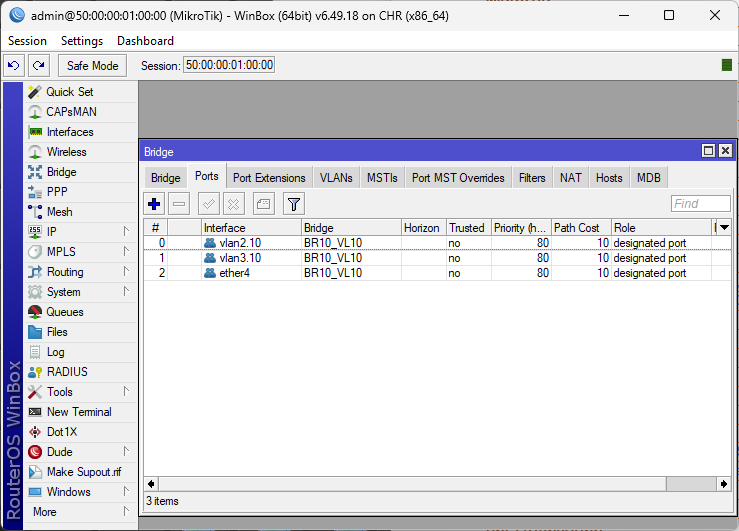Viewport: 739px width, 531px height.
Task: Click the Undo arrow icon
Action: coord(14,65)
